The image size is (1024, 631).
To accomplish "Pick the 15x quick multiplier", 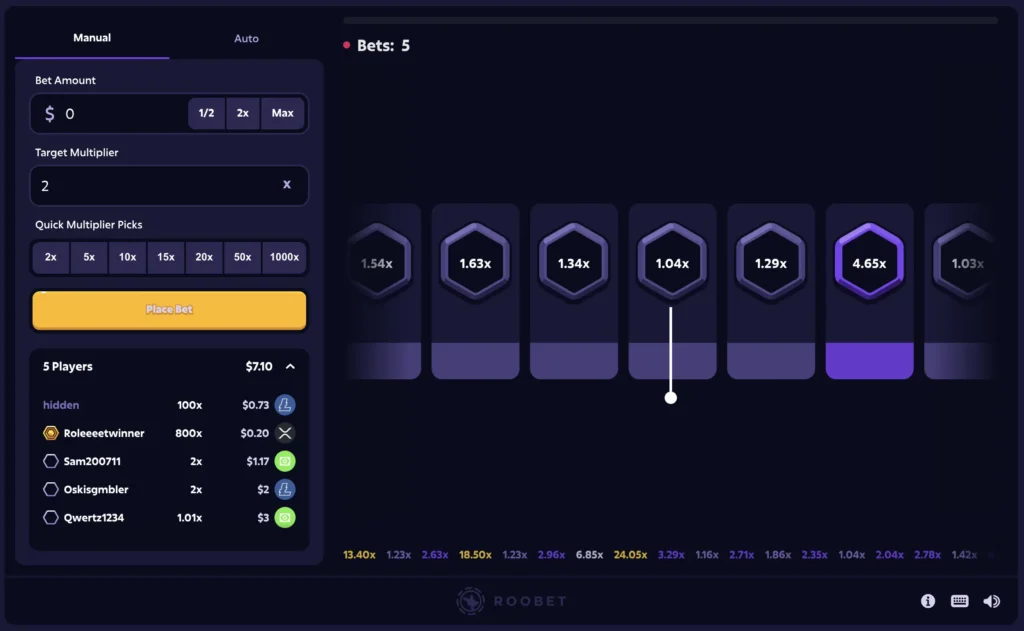I will 166,257.
